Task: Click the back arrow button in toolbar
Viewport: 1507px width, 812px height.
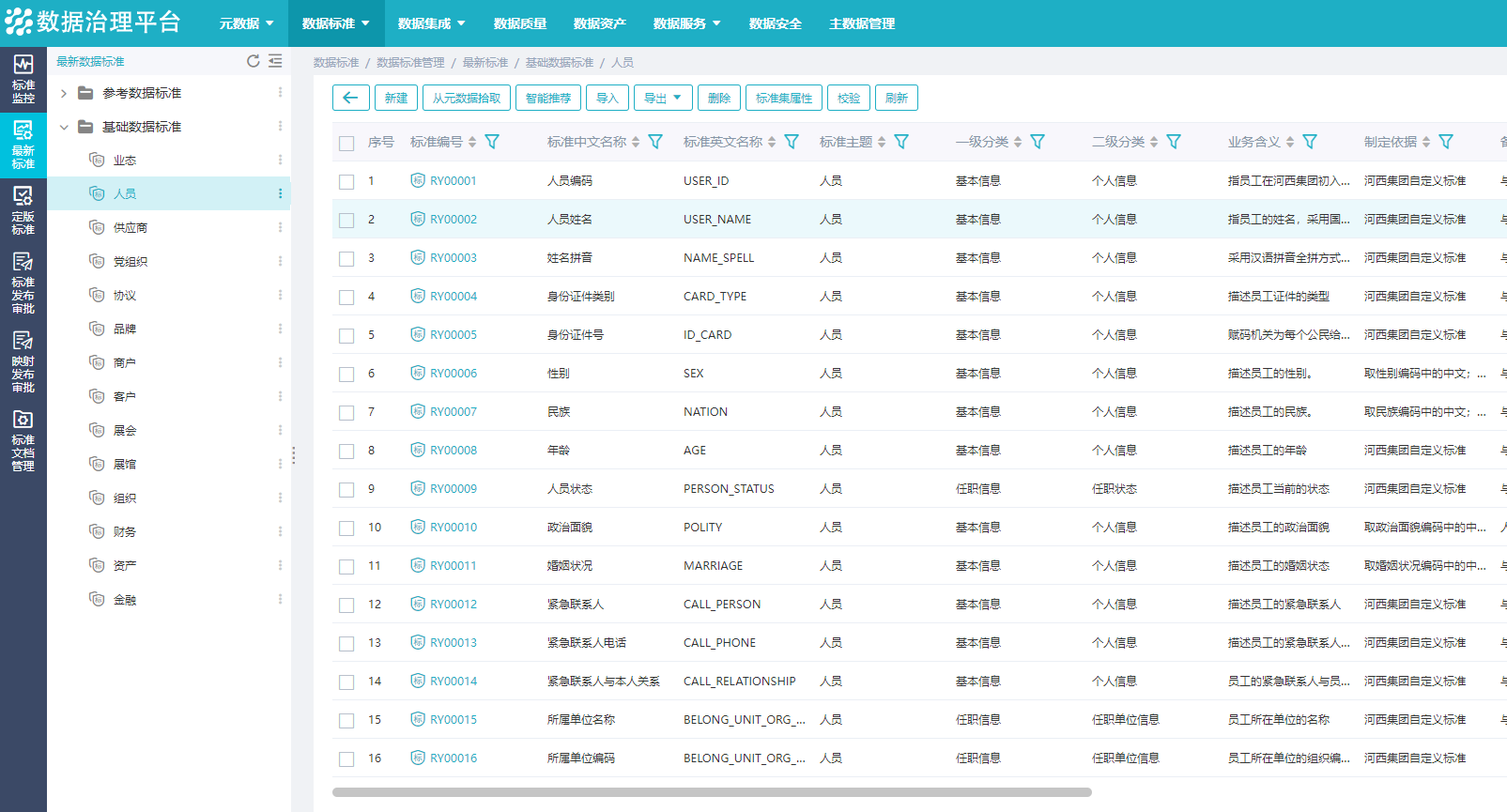Action: point(350,98)
